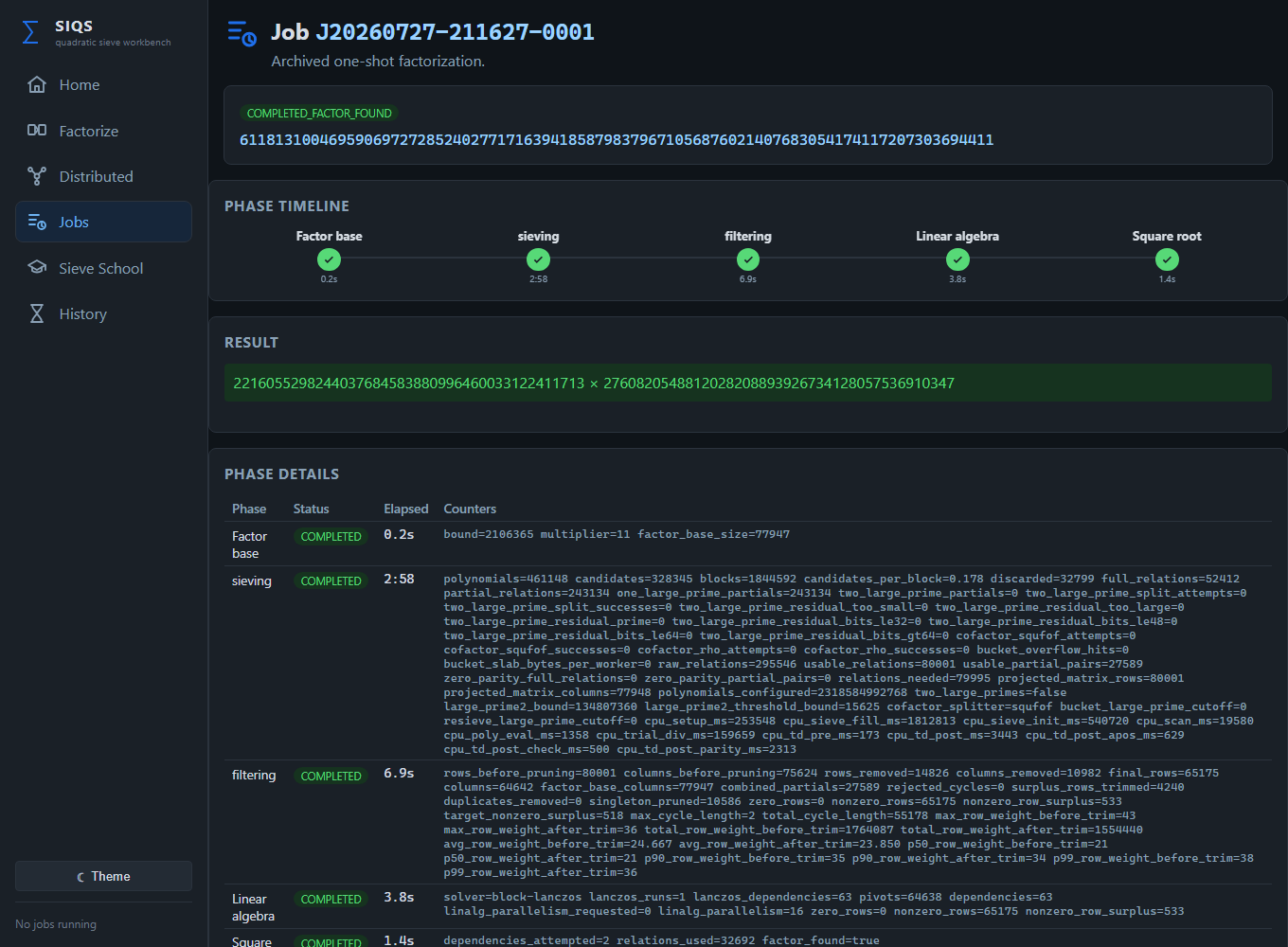This screenshot has width=1288, height=947.
Task: Click the RESULT heading
Action: click(x=251, y=343)
